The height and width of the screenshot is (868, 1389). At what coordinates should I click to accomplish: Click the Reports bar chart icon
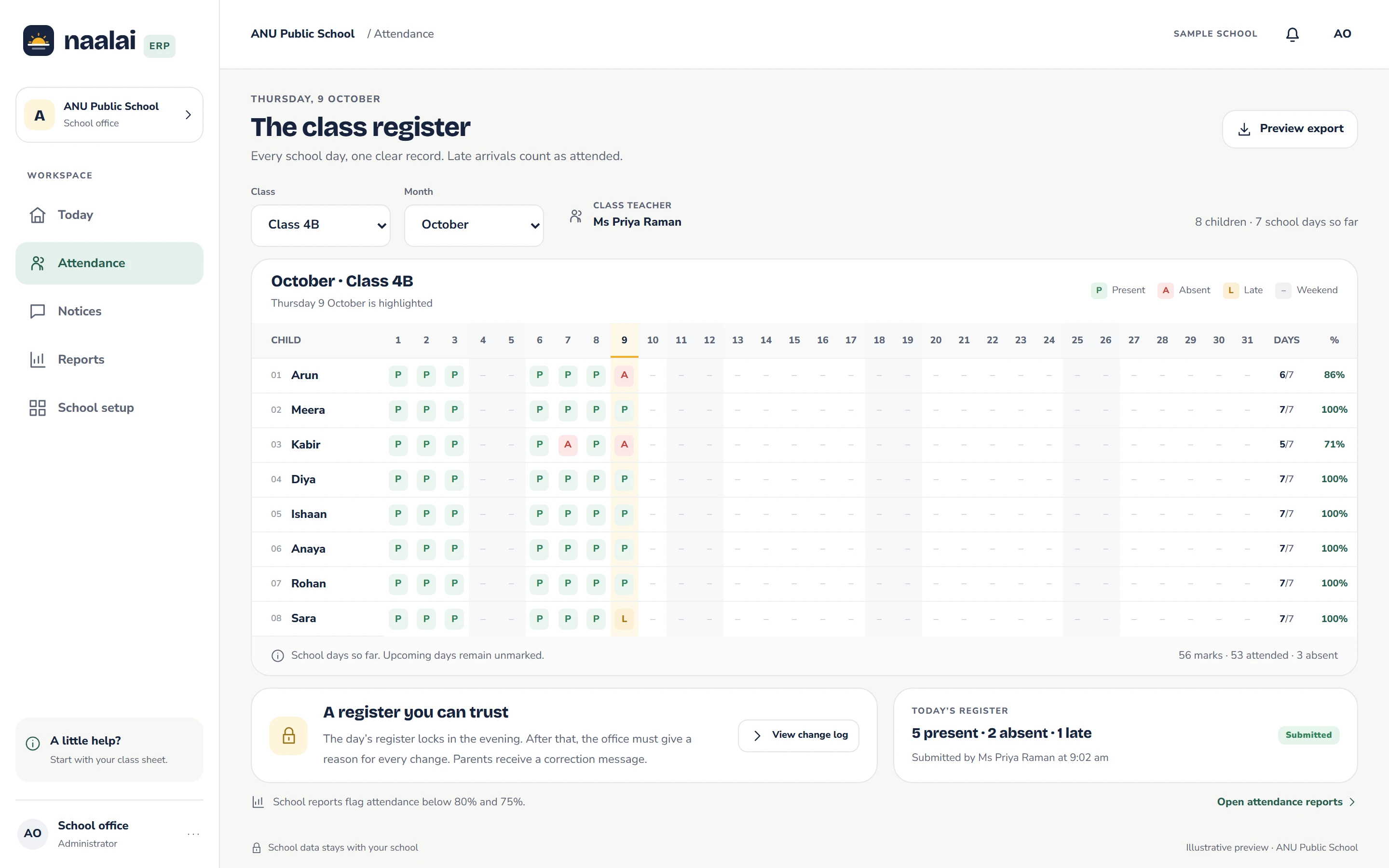point(38,359)
